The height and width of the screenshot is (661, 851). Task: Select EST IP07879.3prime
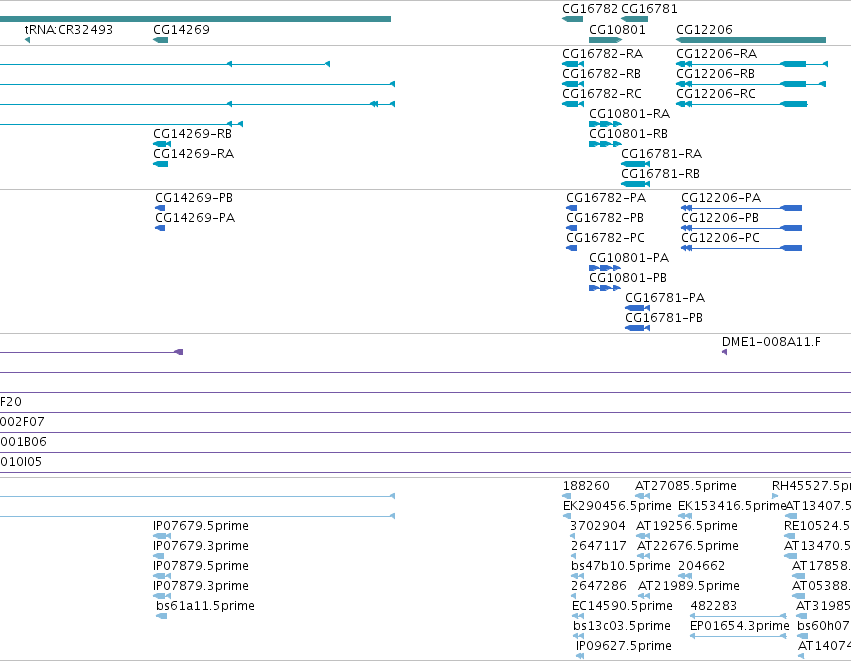pos(201,587)
